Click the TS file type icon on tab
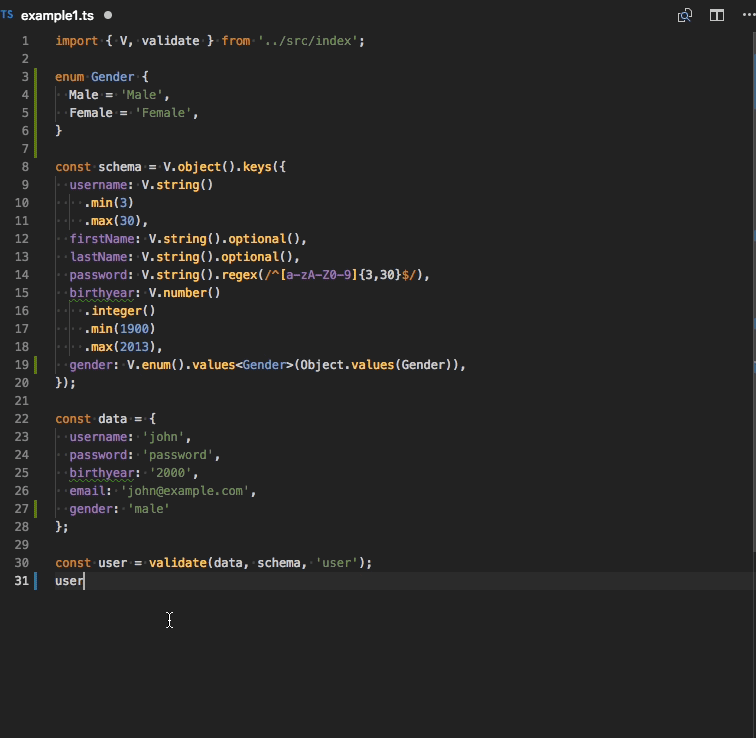This screenshot has height=738, width=756. tap(7, 14)
